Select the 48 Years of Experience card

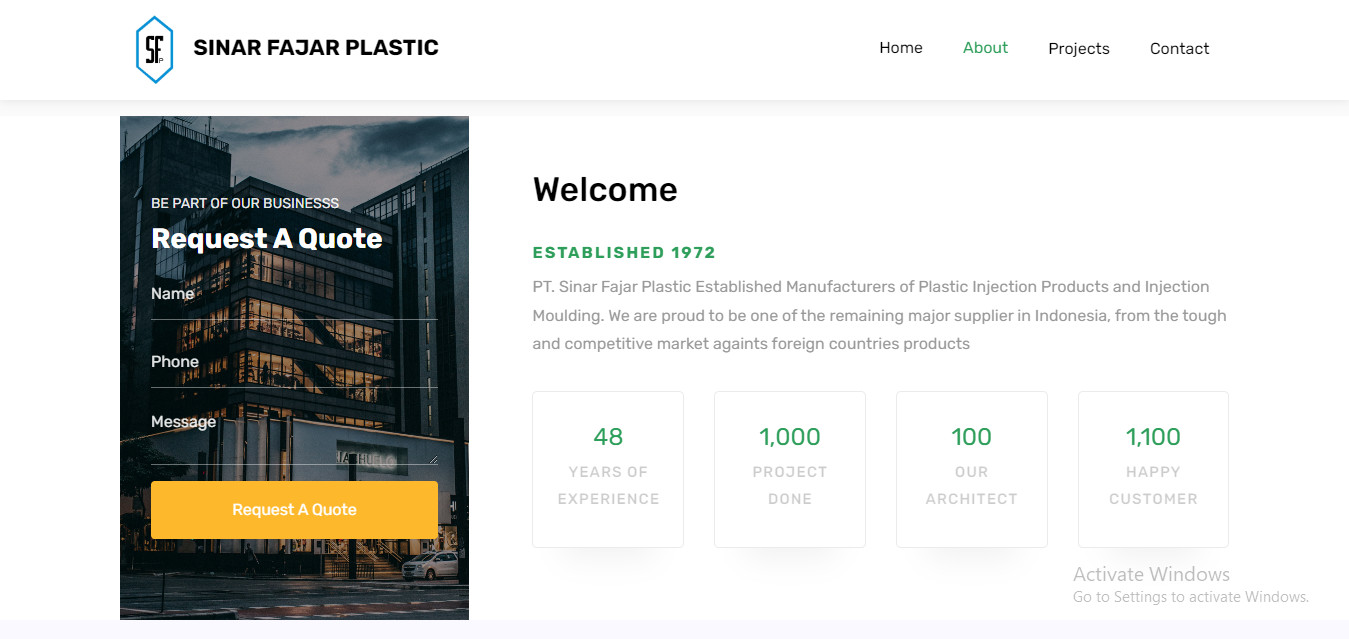pos(608,469)
